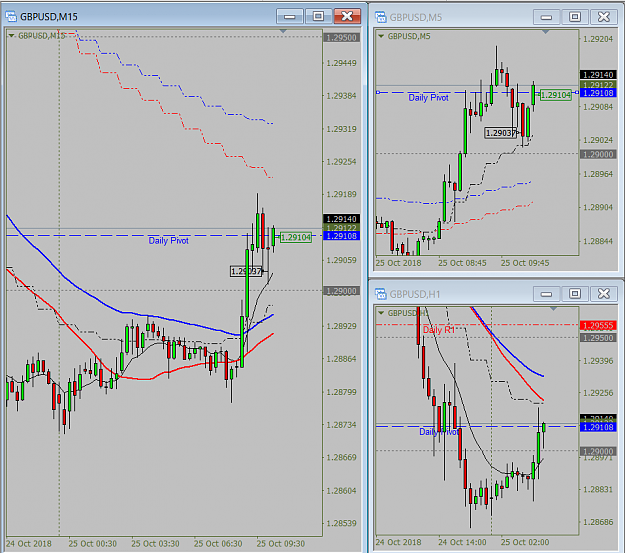
Task: Click the 1.29500 level on M15 price scale
Action: click(341, 37)
